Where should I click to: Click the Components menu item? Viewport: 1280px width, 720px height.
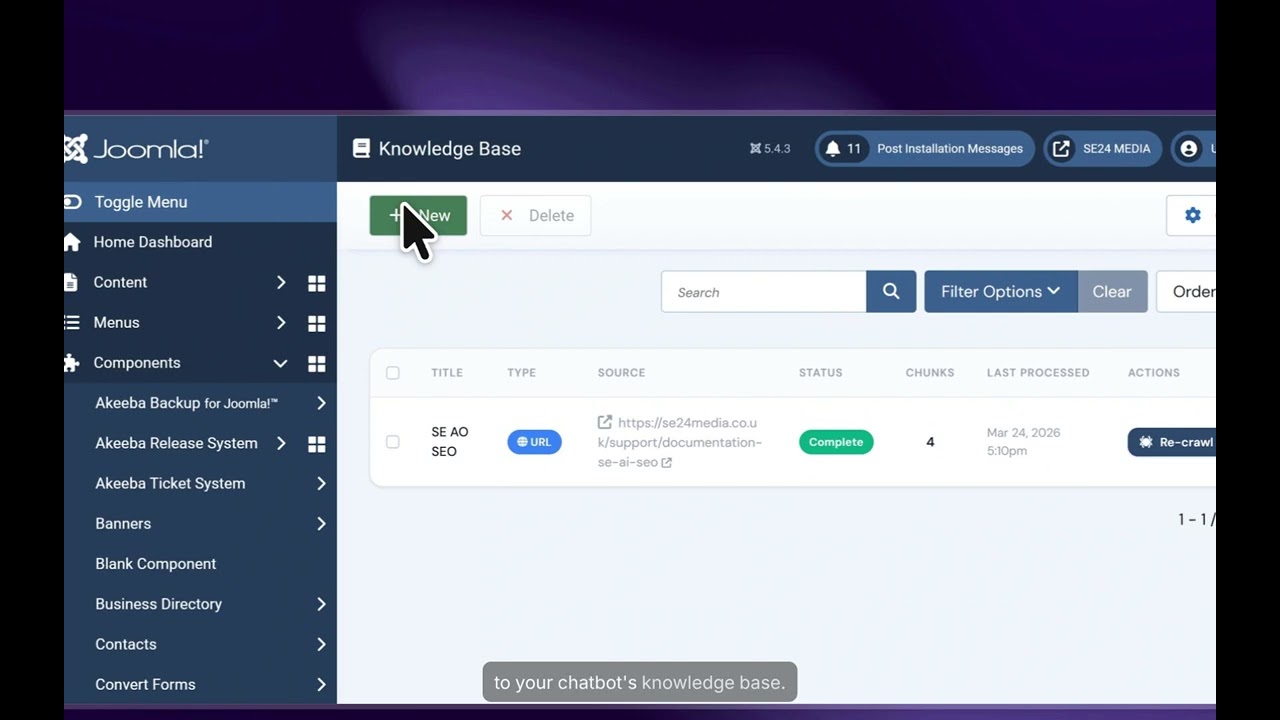coord(137,363)
